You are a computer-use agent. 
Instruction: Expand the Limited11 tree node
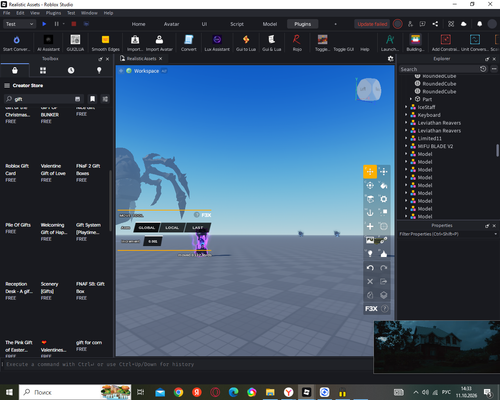[x=406, y=138]
